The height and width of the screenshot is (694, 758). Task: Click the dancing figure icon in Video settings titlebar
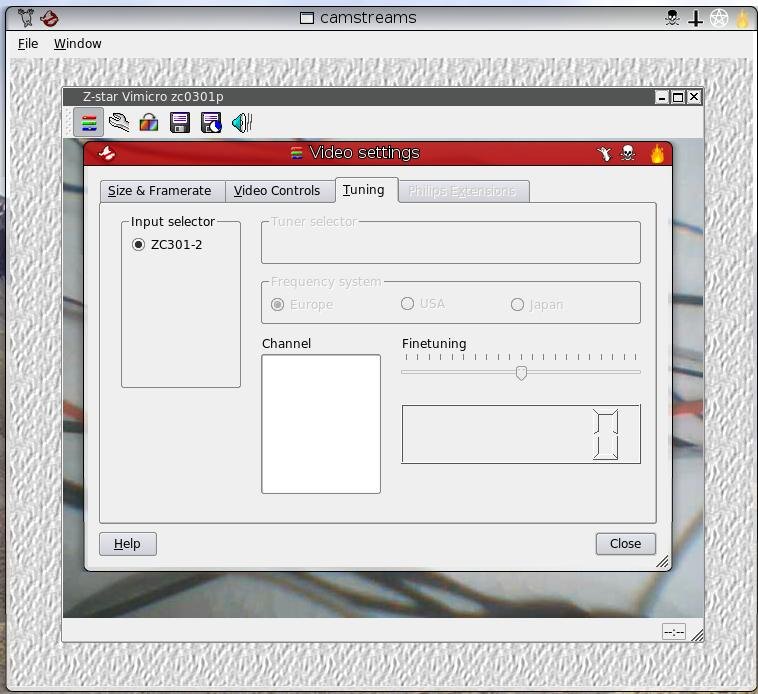click(x=604, y=154)
